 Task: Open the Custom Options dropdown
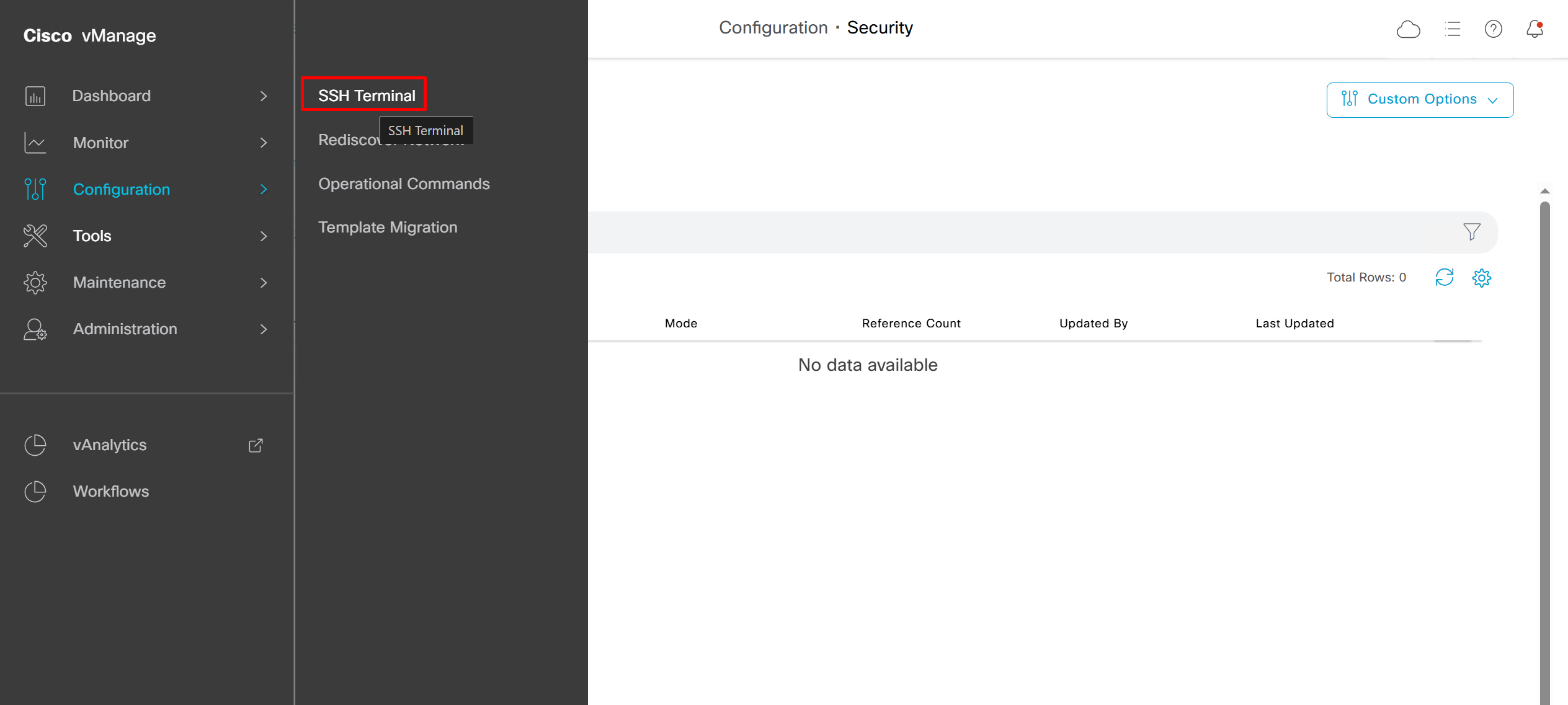tap(1420, 100)
